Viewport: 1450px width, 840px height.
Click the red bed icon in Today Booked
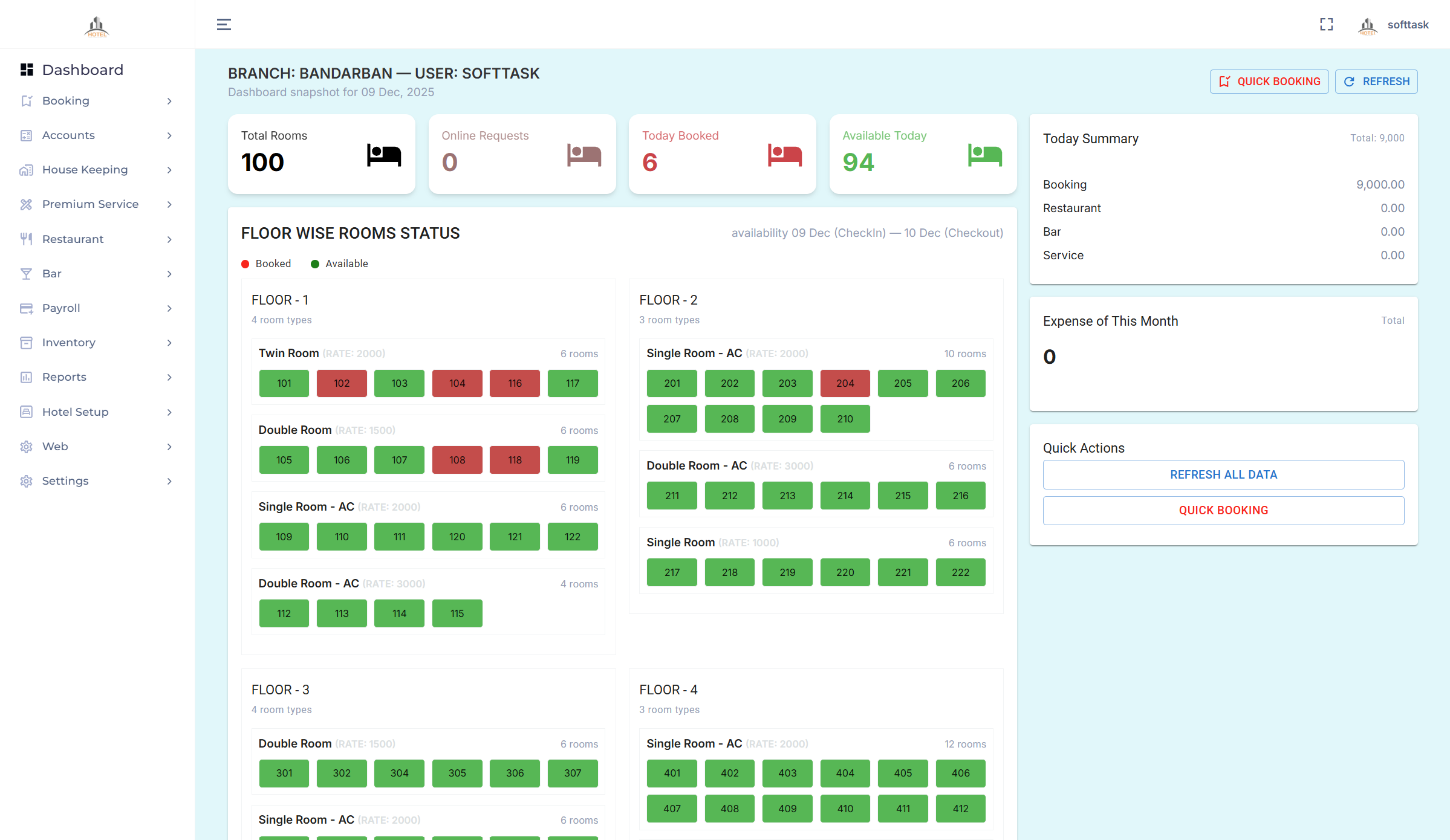tap(784, 155)
